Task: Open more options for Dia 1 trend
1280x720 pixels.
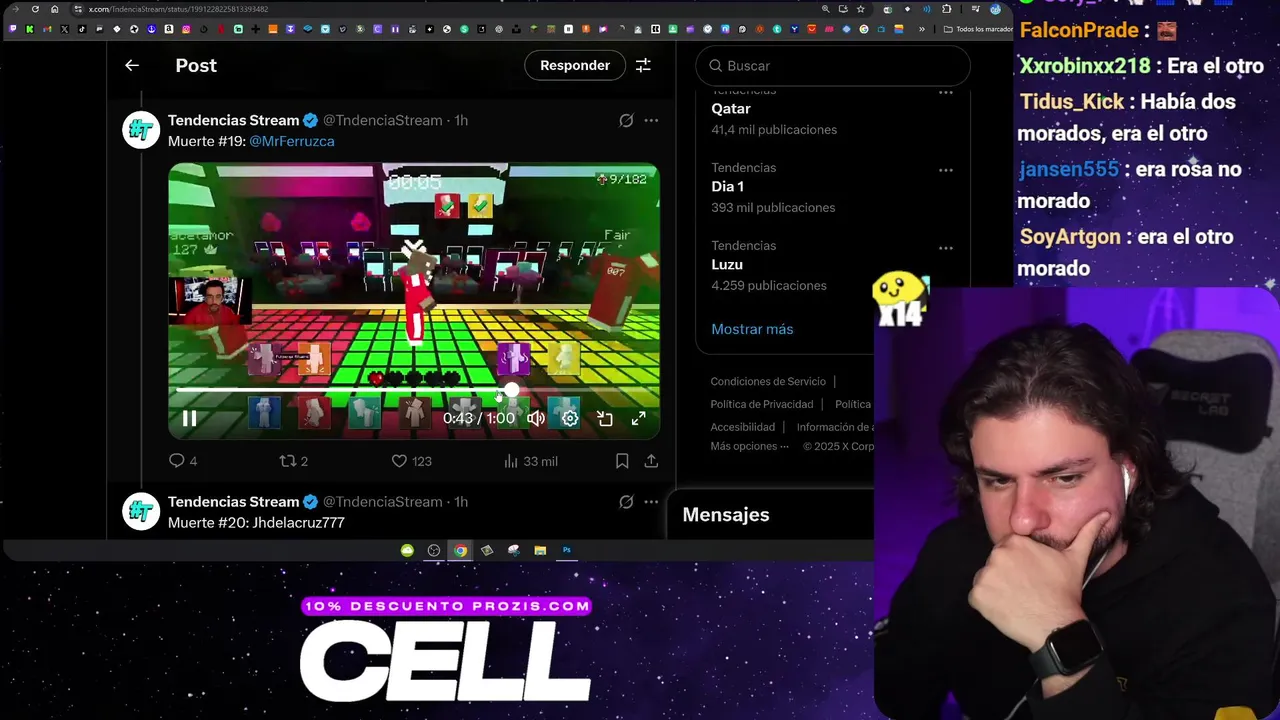Action: click(x=945, y=170)
